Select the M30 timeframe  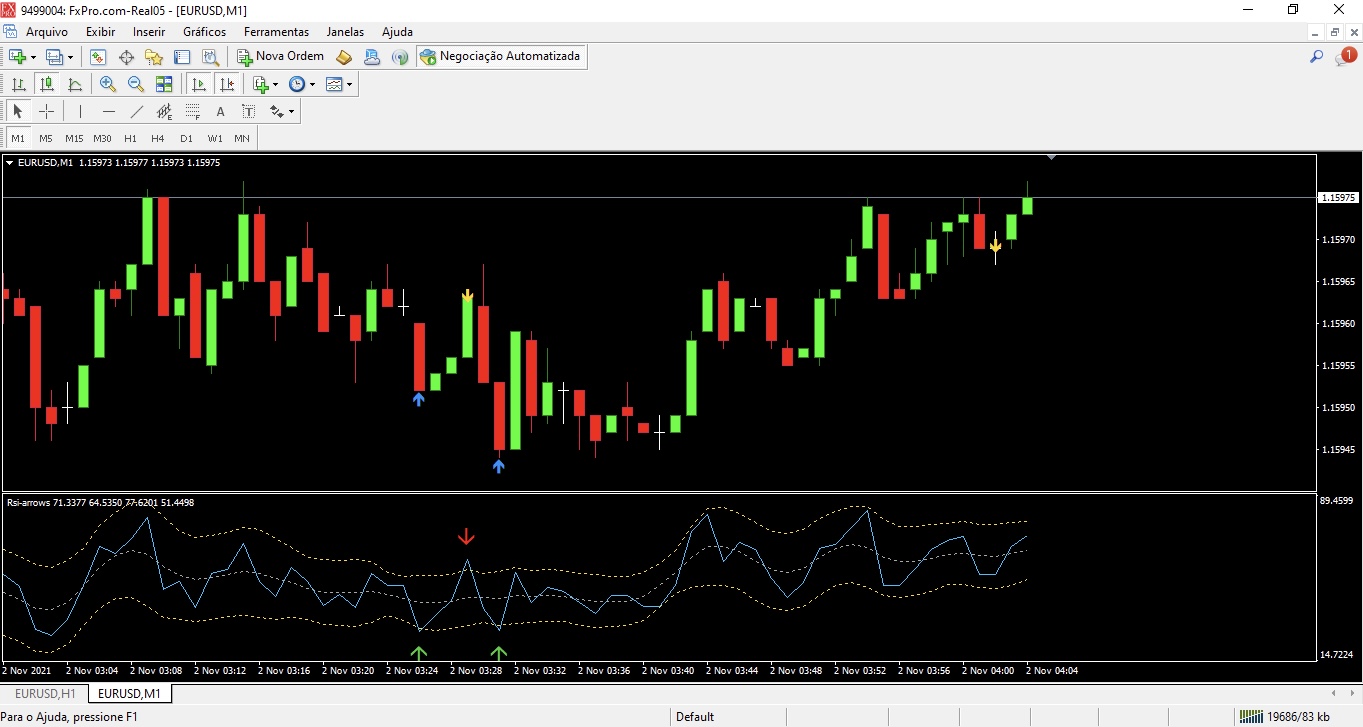tap(102, 138)
